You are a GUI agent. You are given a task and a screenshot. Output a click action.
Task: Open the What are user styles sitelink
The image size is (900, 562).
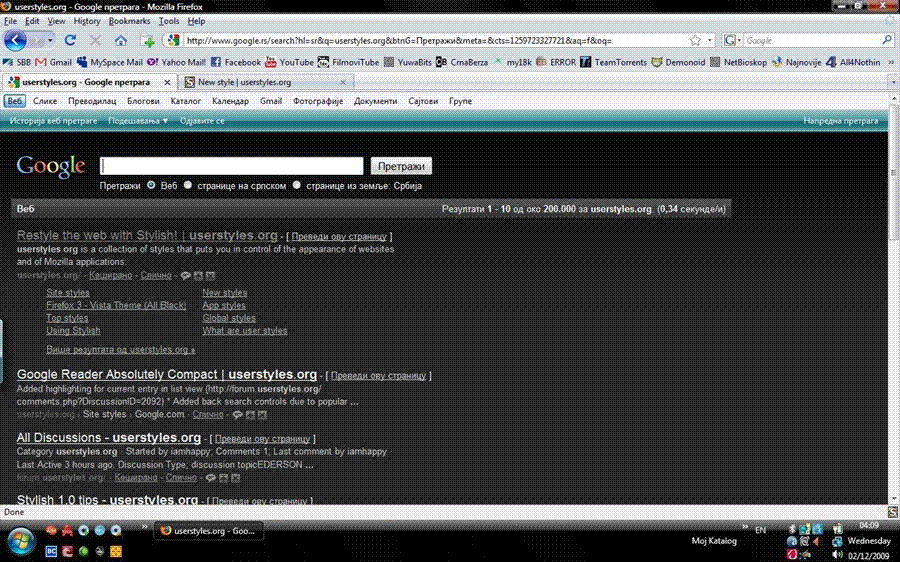coord(245,331)
